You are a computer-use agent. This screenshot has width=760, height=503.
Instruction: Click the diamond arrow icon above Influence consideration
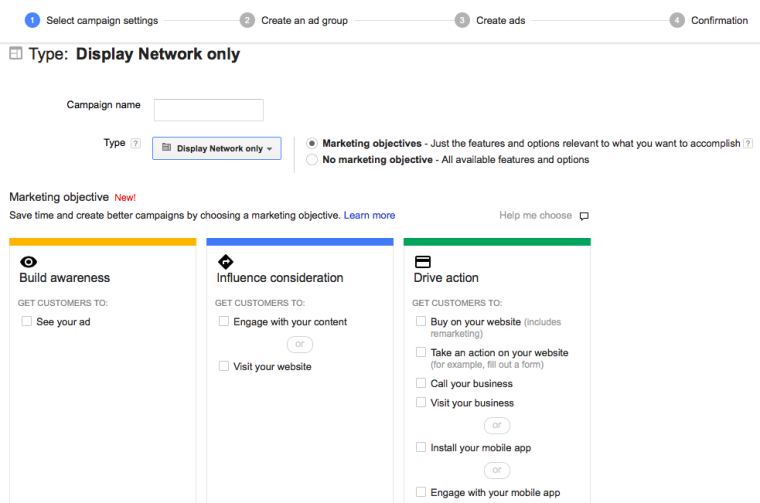point(225,261)
